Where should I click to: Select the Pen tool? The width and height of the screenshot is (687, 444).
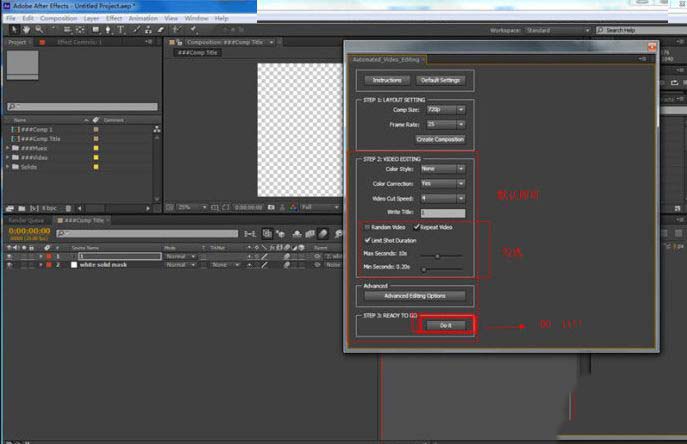[x=106, y=30]
